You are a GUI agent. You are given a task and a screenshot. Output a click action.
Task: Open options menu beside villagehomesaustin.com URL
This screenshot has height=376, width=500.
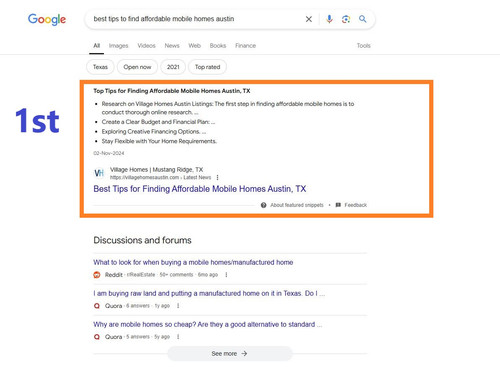(x=218, y=177)
